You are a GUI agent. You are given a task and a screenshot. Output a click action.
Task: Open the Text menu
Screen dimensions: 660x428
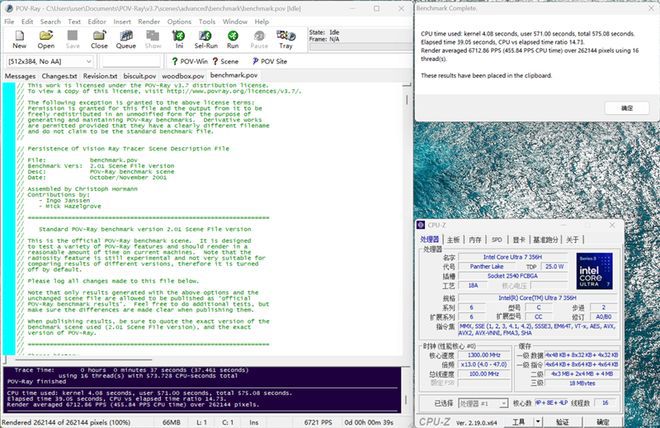(x=74, y=21)
